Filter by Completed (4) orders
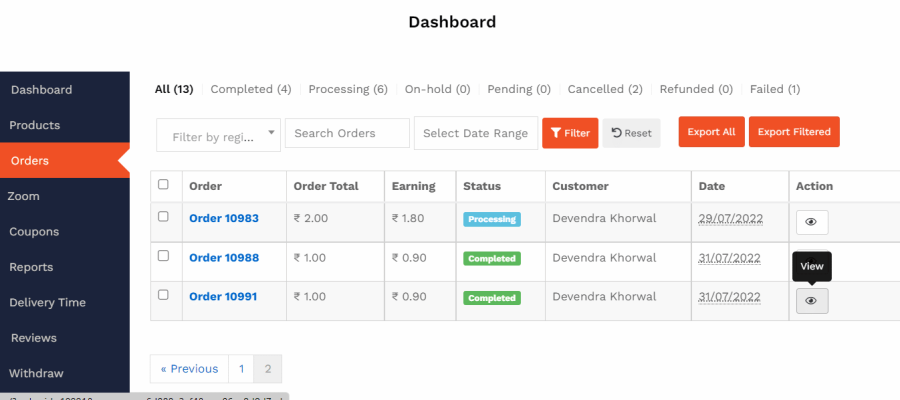Screen dimensions: 900x400 tap(251, 89)
